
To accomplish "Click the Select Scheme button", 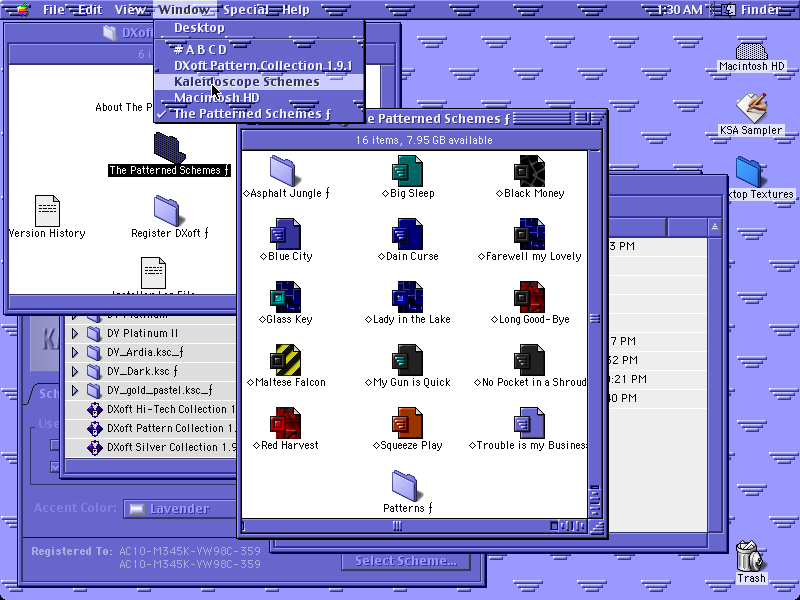I will tap(406, 561).
